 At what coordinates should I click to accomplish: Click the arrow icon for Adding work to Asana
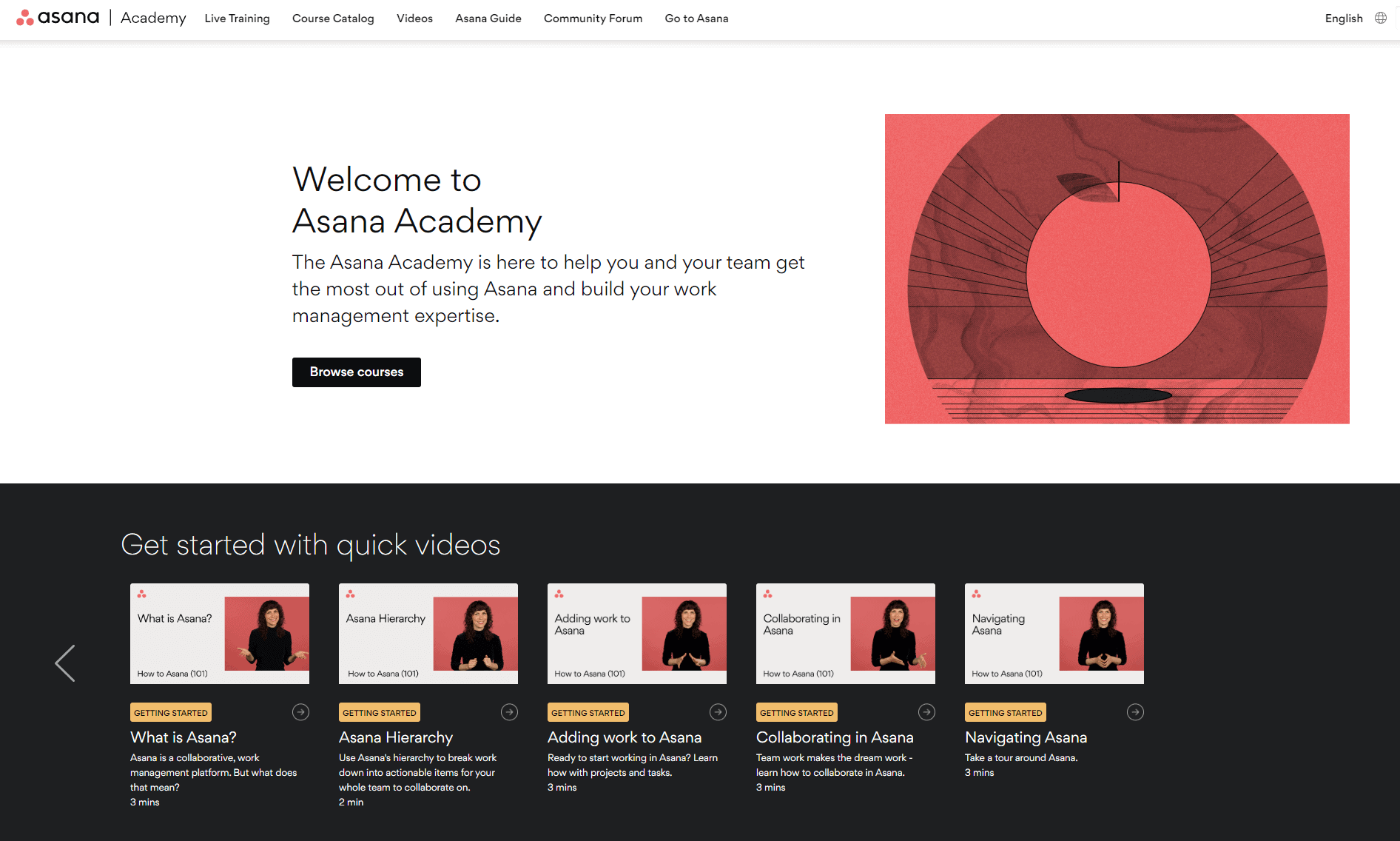pos(718,712)
